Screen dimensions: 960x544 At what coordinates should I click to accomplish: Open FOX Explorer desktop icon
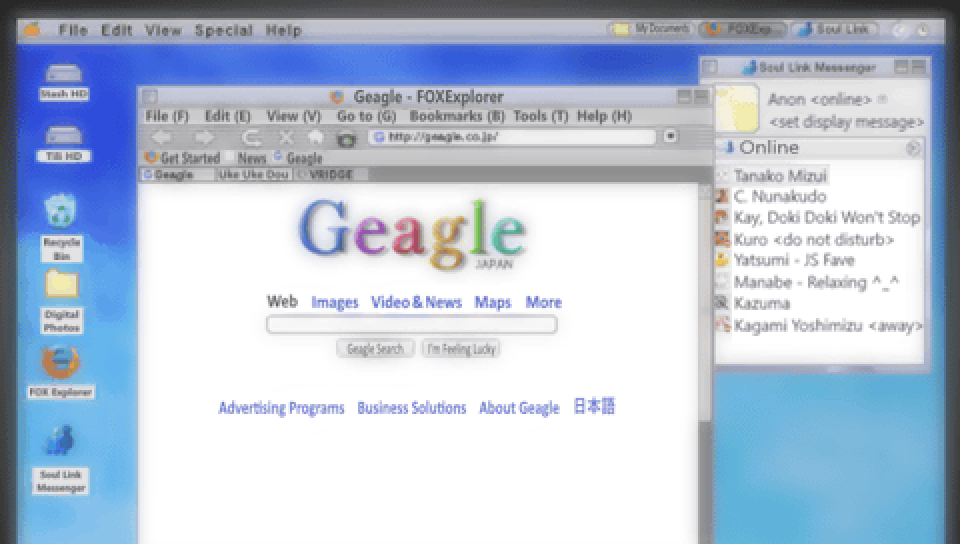tap(61, 372)
